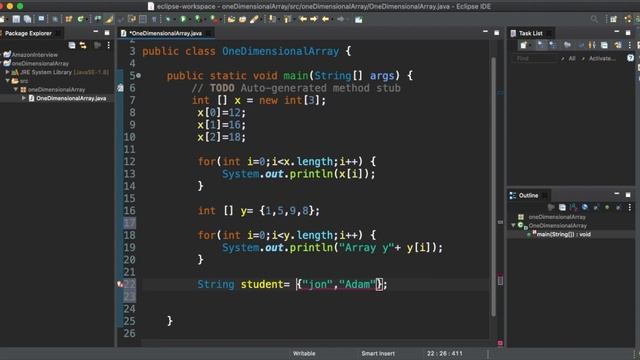
Task: Click the macOS green fullscreen window button
Action: click(x=20, y=6)
